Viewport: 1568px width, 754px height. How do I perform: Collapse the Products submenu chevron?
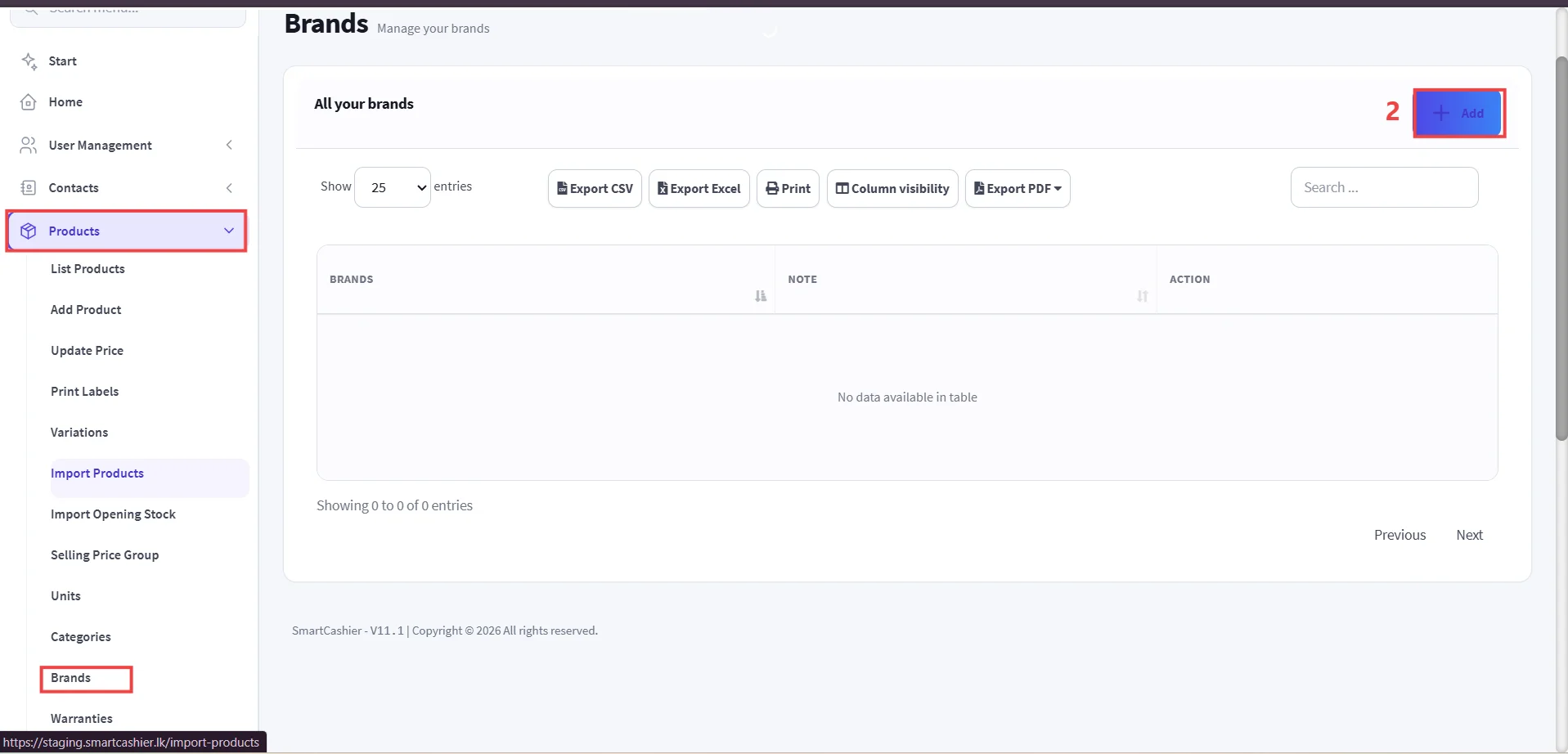229,231
